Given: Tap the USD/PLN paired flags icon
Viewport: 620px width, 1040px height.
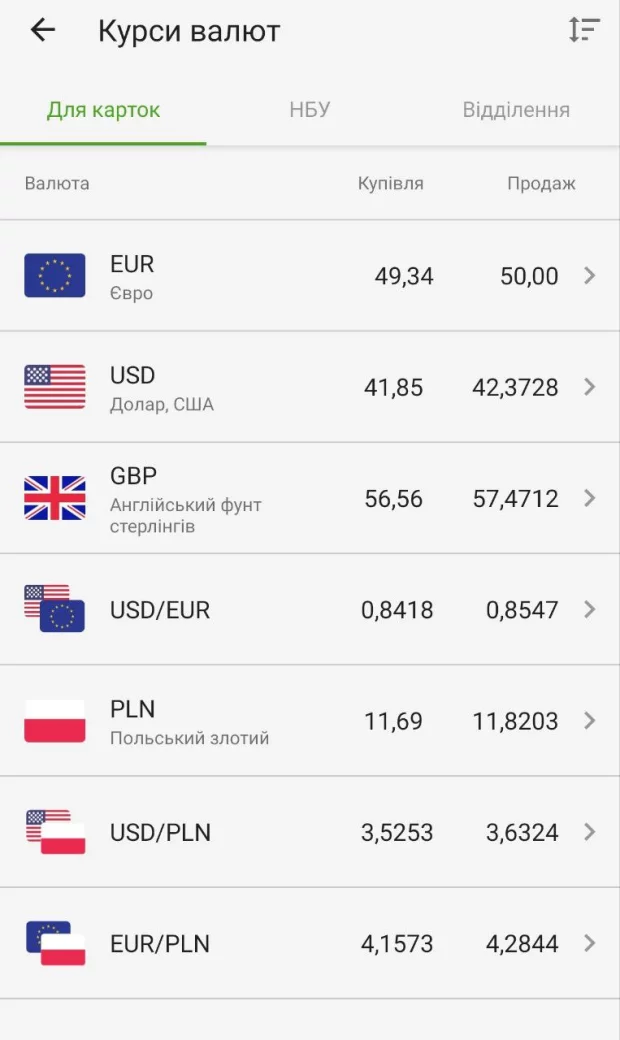Looking at the screenshot, I should point(55,832).
